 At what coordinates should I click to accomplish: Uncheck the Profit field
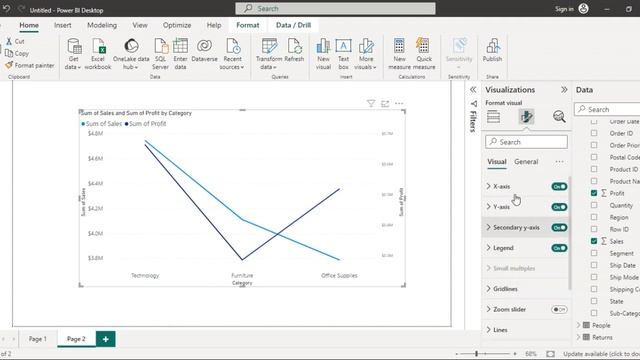point(594,193)
